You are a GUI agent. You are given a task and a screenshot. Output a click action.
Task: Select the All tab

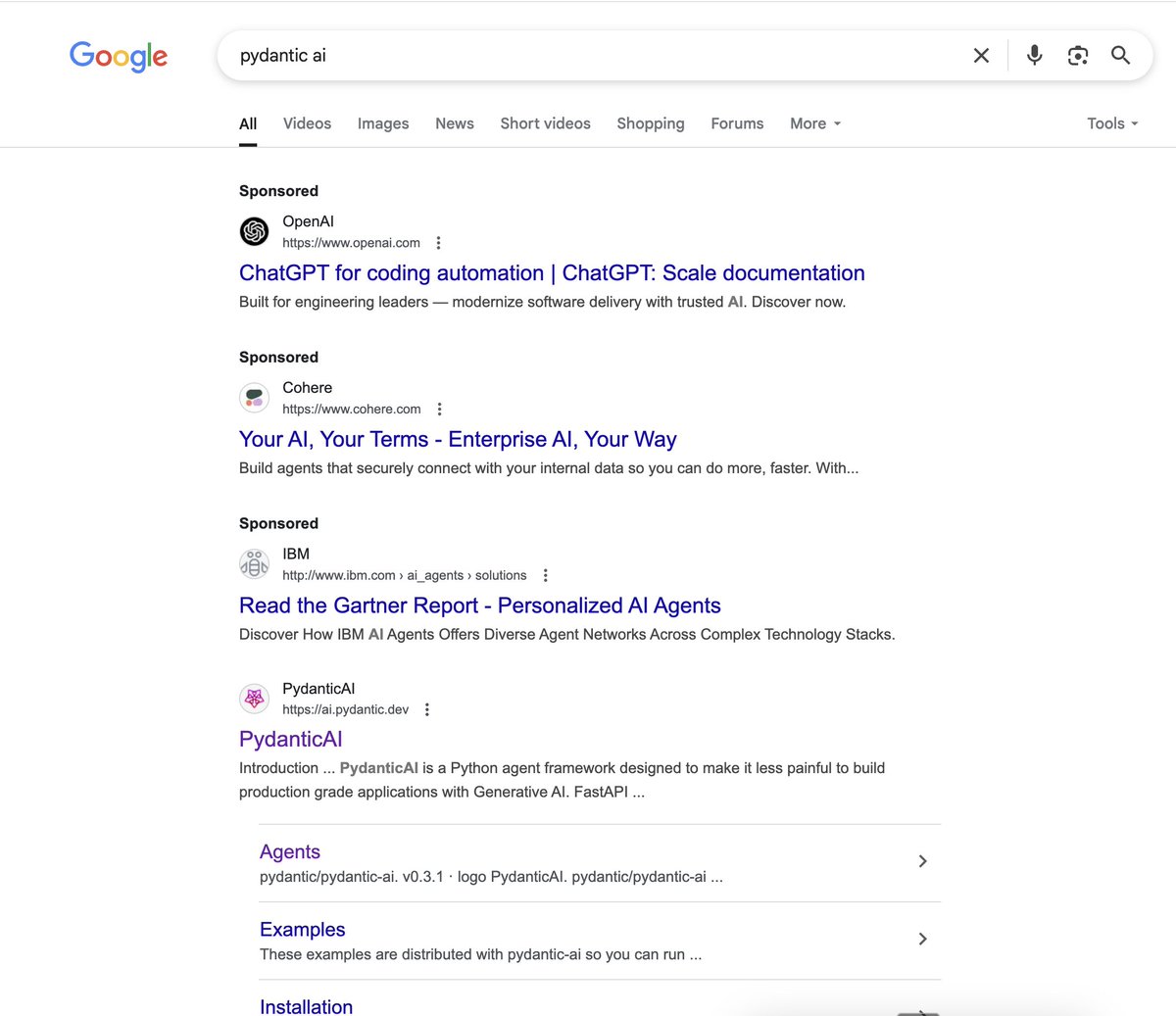(248, 124)
